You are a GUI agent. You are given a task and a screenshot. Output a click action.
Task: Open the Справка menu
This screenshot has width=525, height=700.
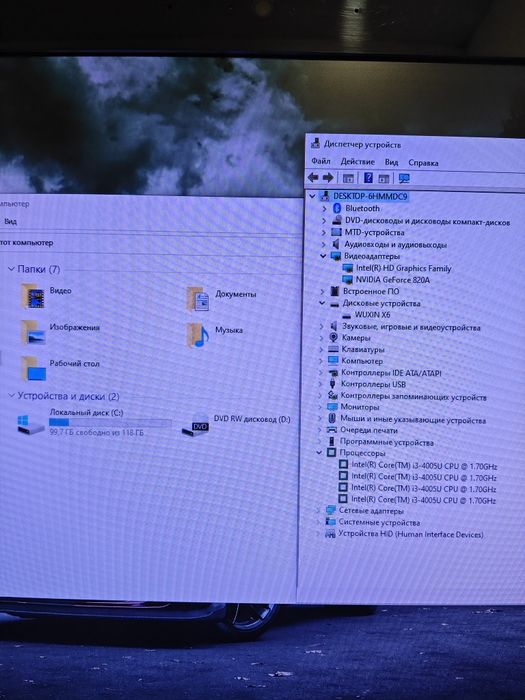423,163
